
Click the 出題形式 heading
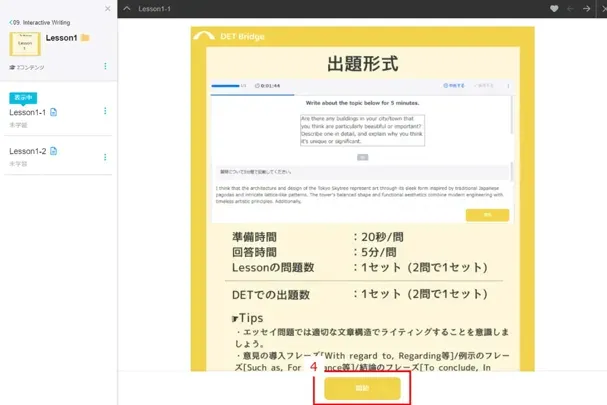pyautogui.click(x=362, y=63)
